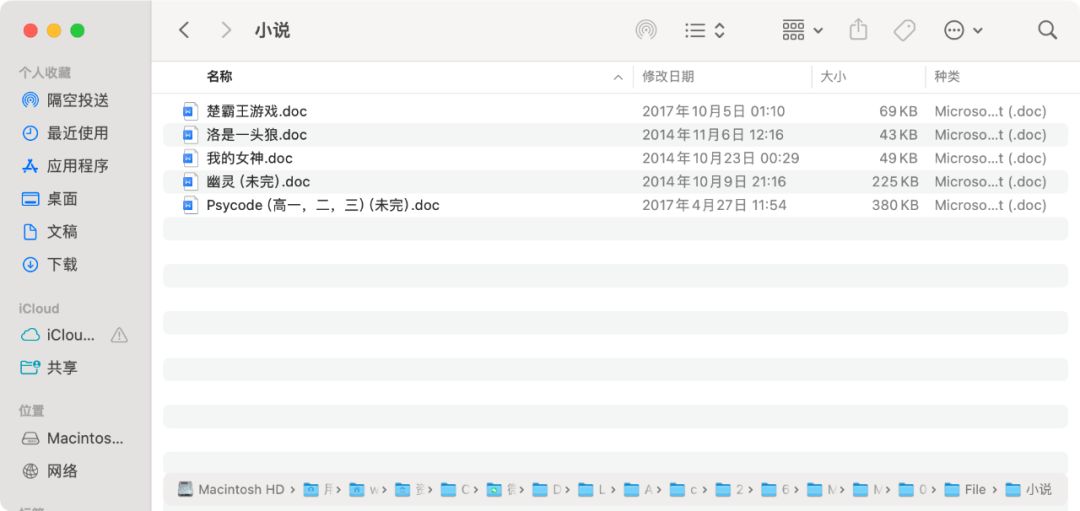The width and height of the screenshot is (1080, 511).
Task: Click the 小说 folder in the path bar
Action: [x=1028, y=490]
